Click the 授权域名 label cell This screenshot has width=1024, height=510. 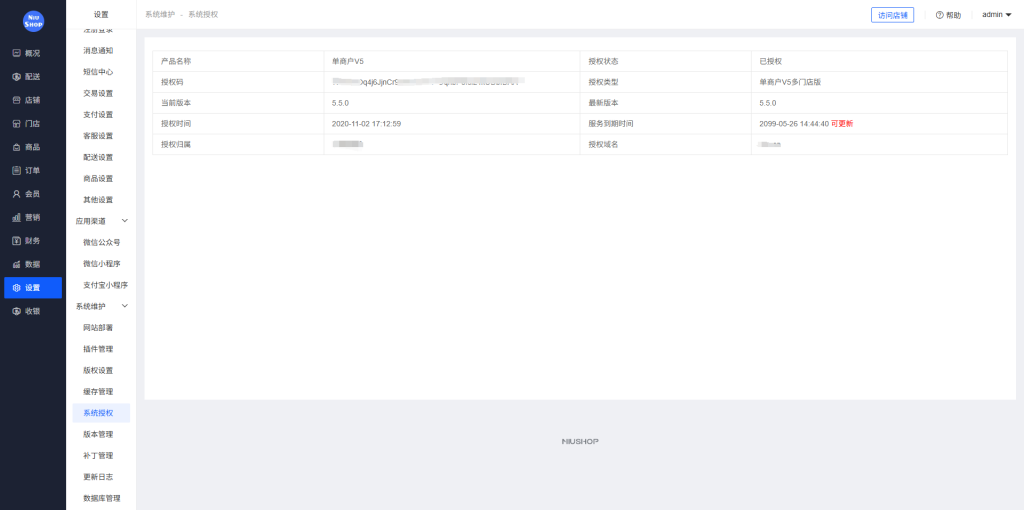665,144
